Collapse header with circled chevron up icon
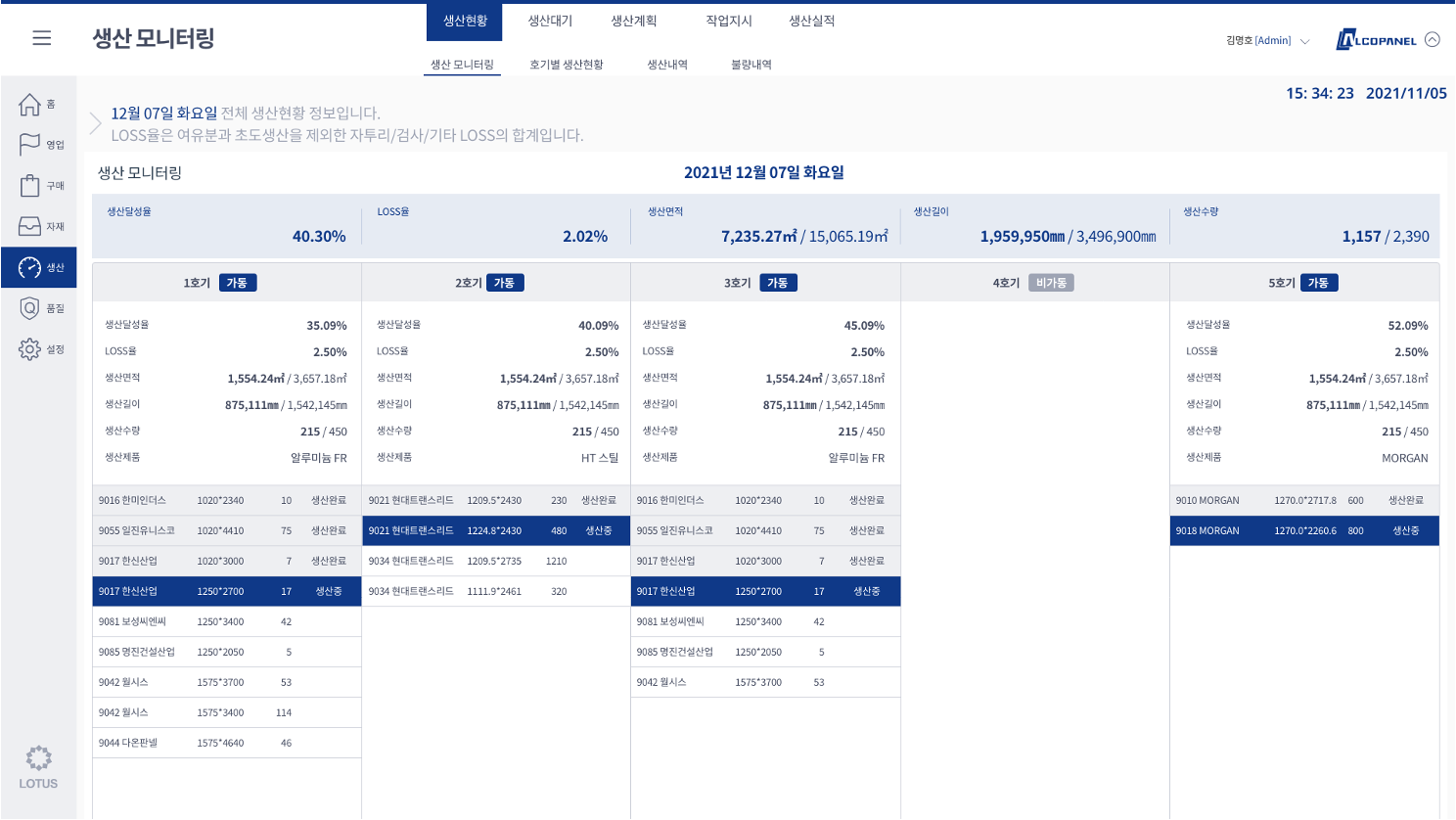The width and height of the screenshot is (1456, 820). coord(1433,40)
